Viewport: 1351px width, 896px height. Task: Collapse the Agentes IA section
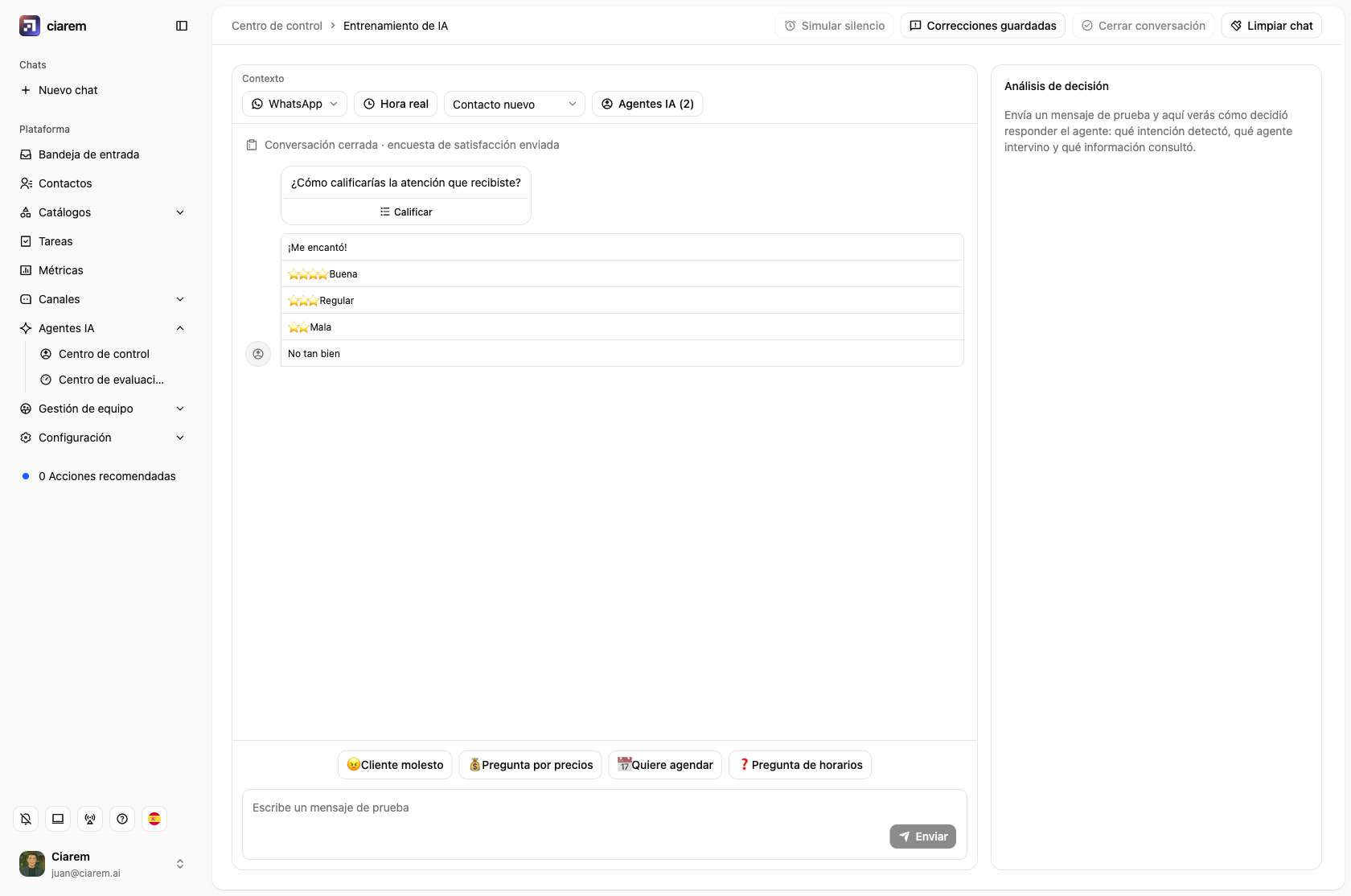click(103, 328)
